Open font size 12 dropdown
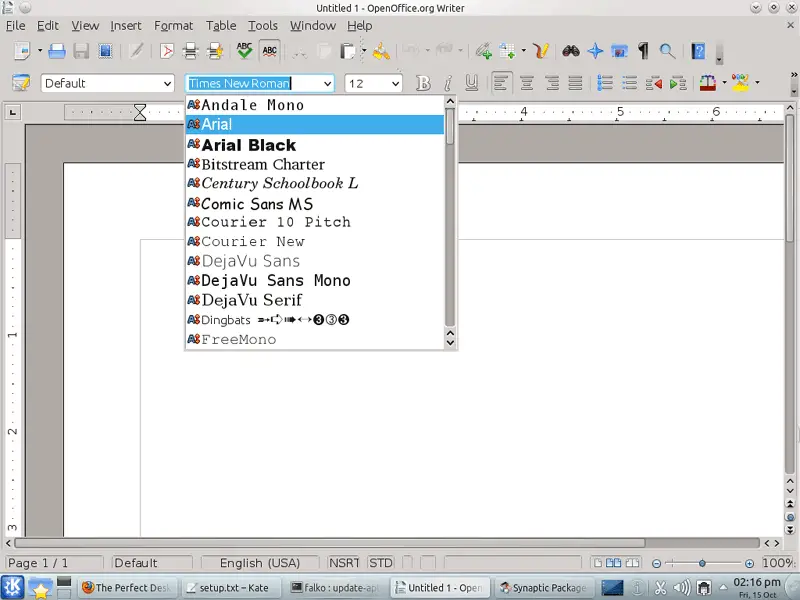This screenshot has width=800, height=600. click(395, 84)
